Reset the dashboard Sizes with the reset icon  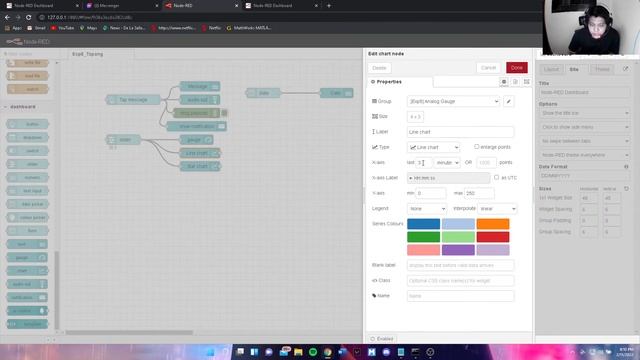coord(626,189)
